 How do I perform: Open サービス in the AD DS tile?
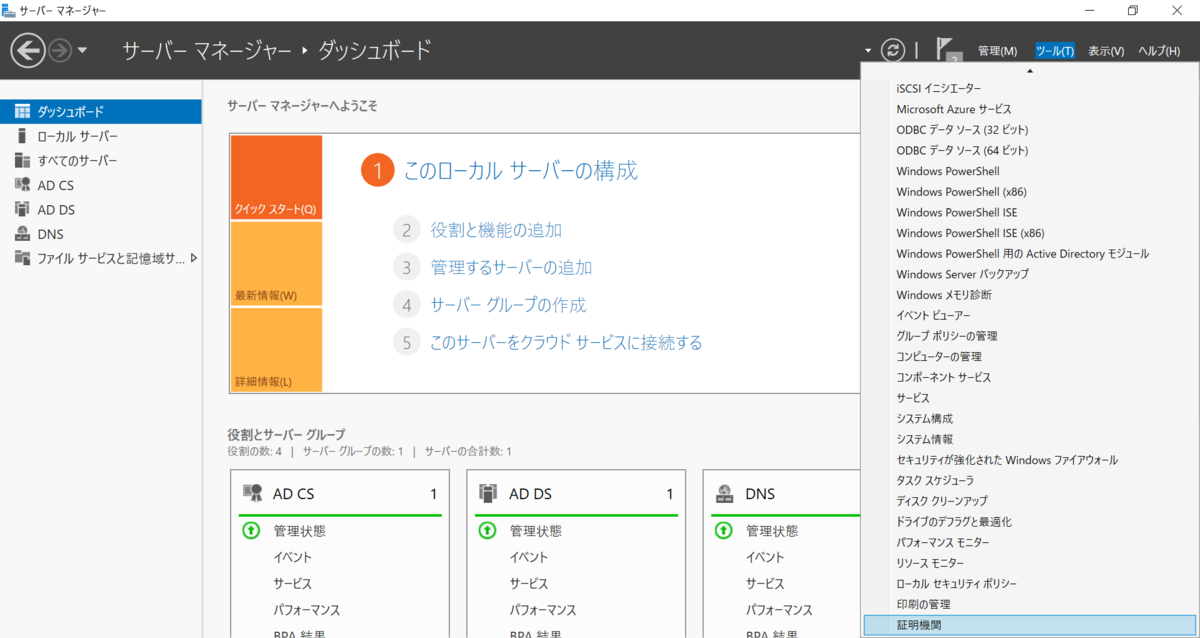[529, 583]
